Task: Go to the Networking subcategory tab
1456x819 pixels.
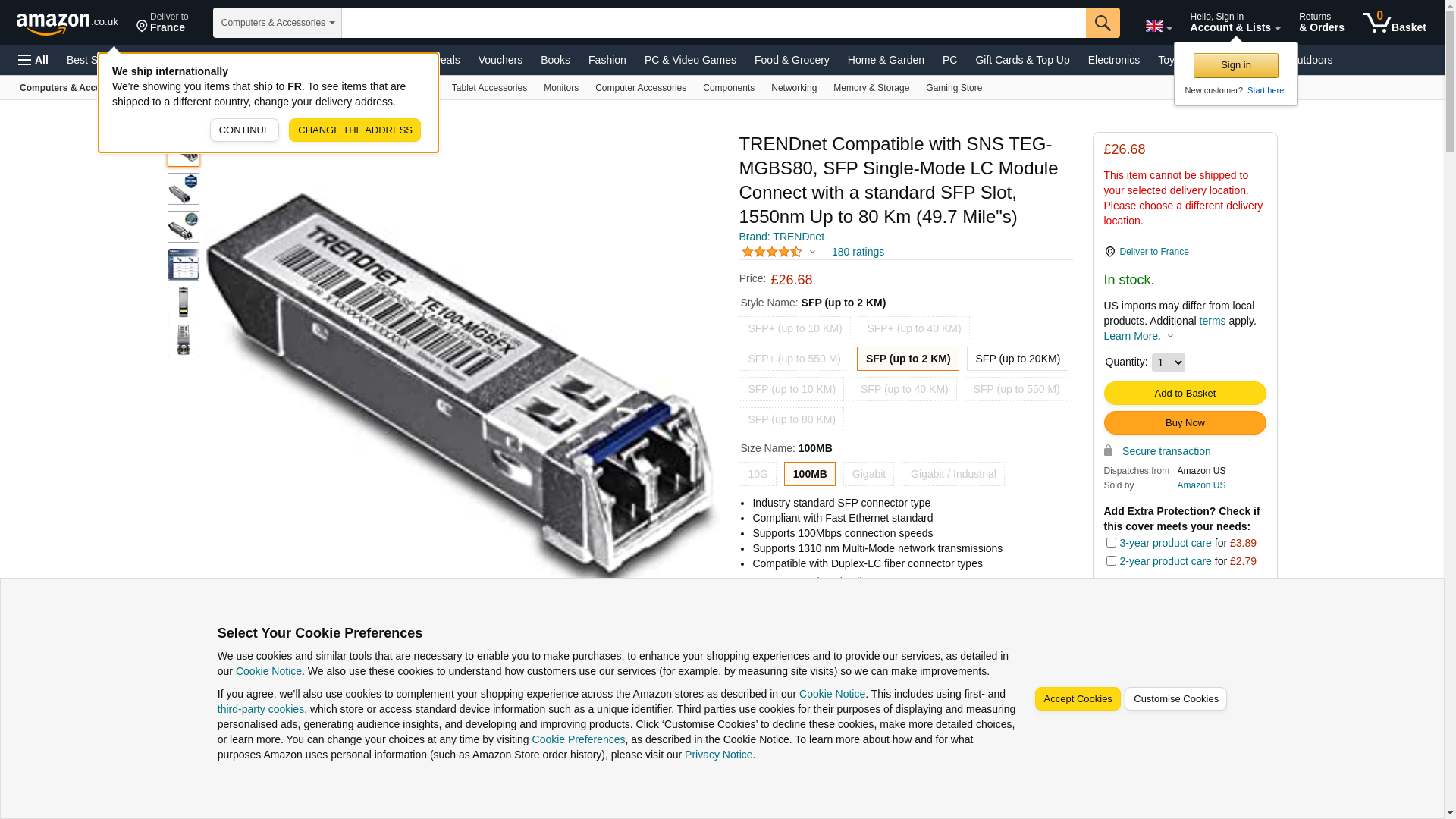Action: 794,88
